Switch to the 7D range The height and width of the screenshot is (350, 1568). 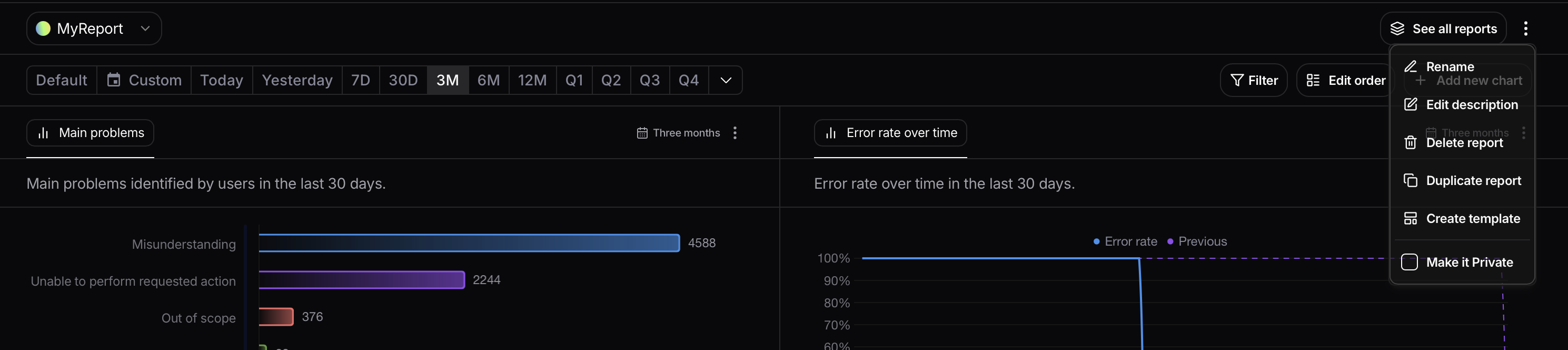(360, 80)
